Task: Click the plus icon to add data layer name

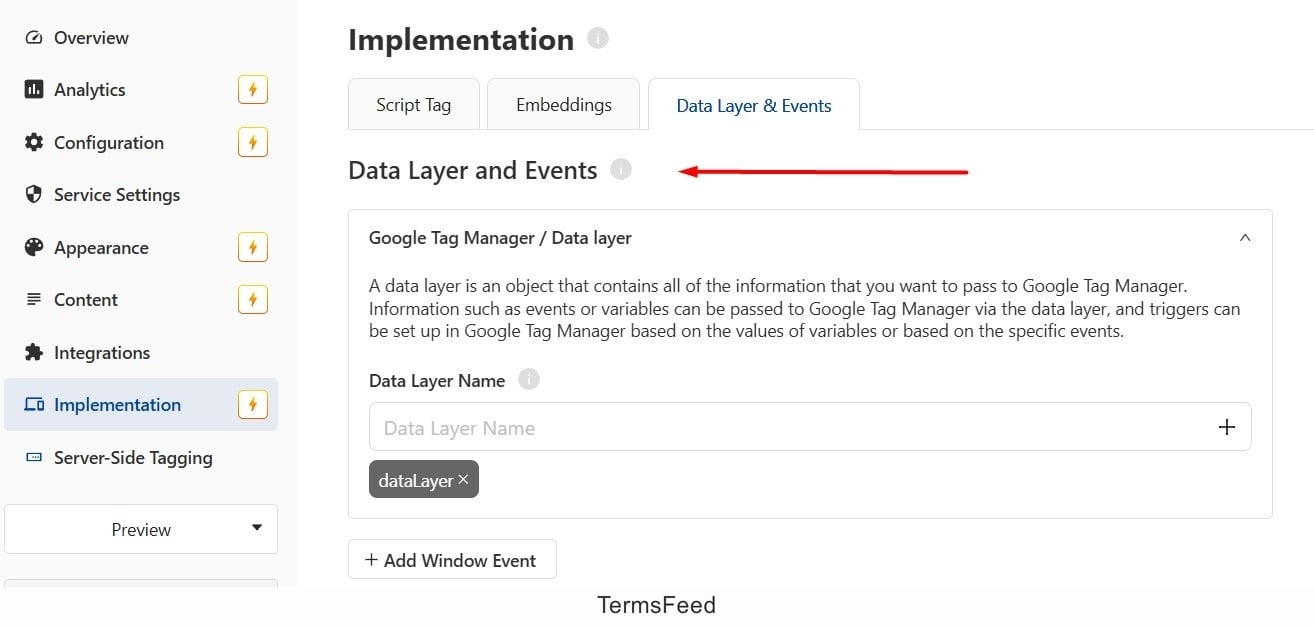Action: tap(1227, 427)
